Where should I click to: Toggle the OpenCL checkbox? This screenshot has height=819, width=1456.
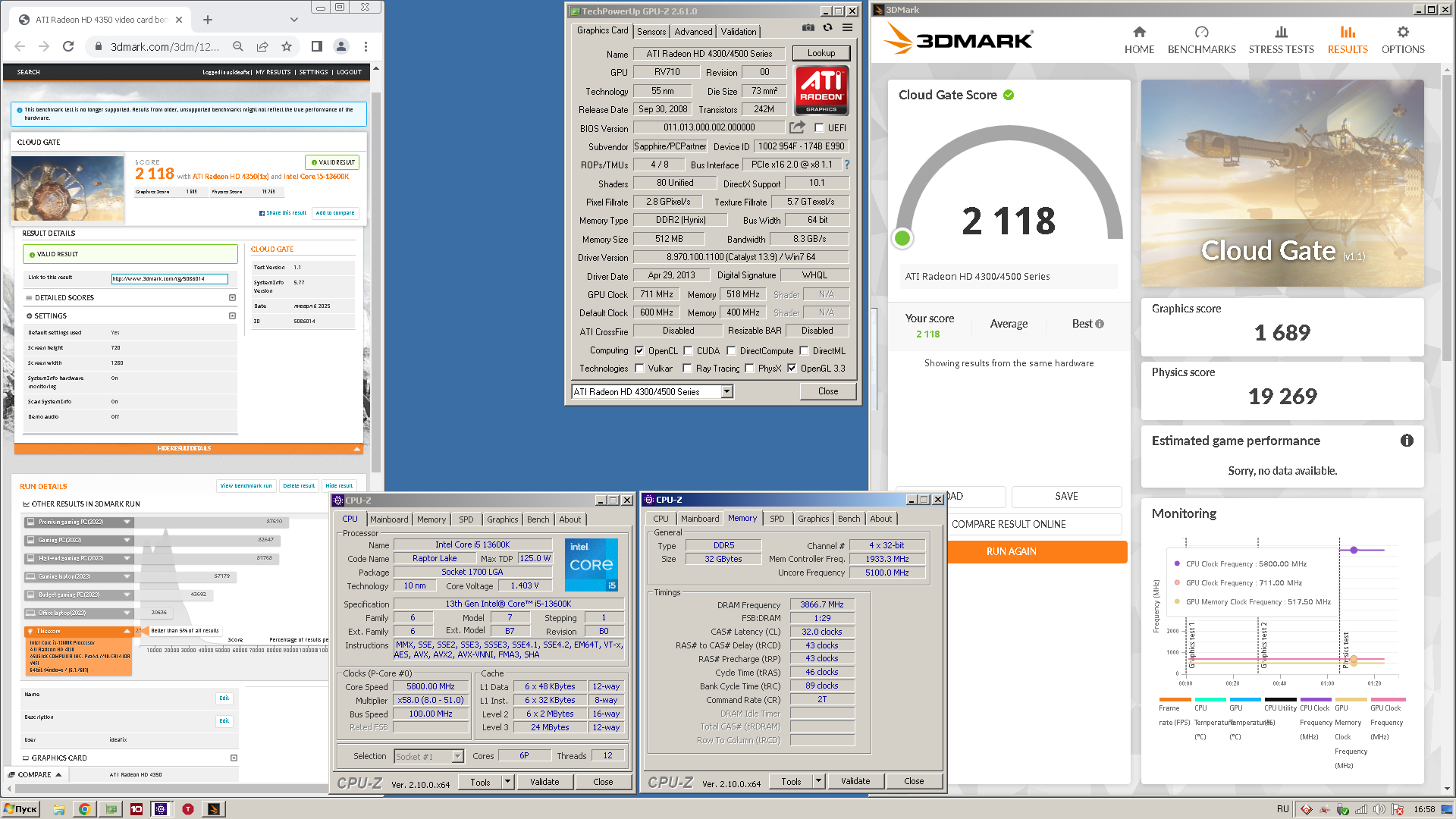639,350
